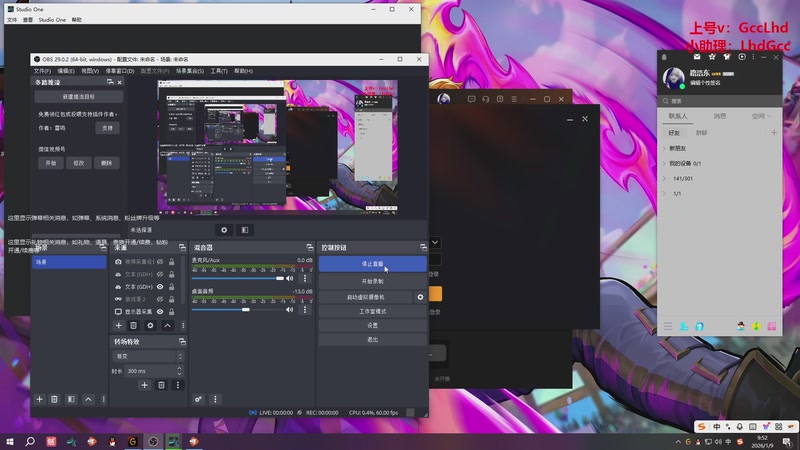Click chat bubble icon in dark window titlebar
This screenshot has width=800, height=450.
tap(471, 99)
